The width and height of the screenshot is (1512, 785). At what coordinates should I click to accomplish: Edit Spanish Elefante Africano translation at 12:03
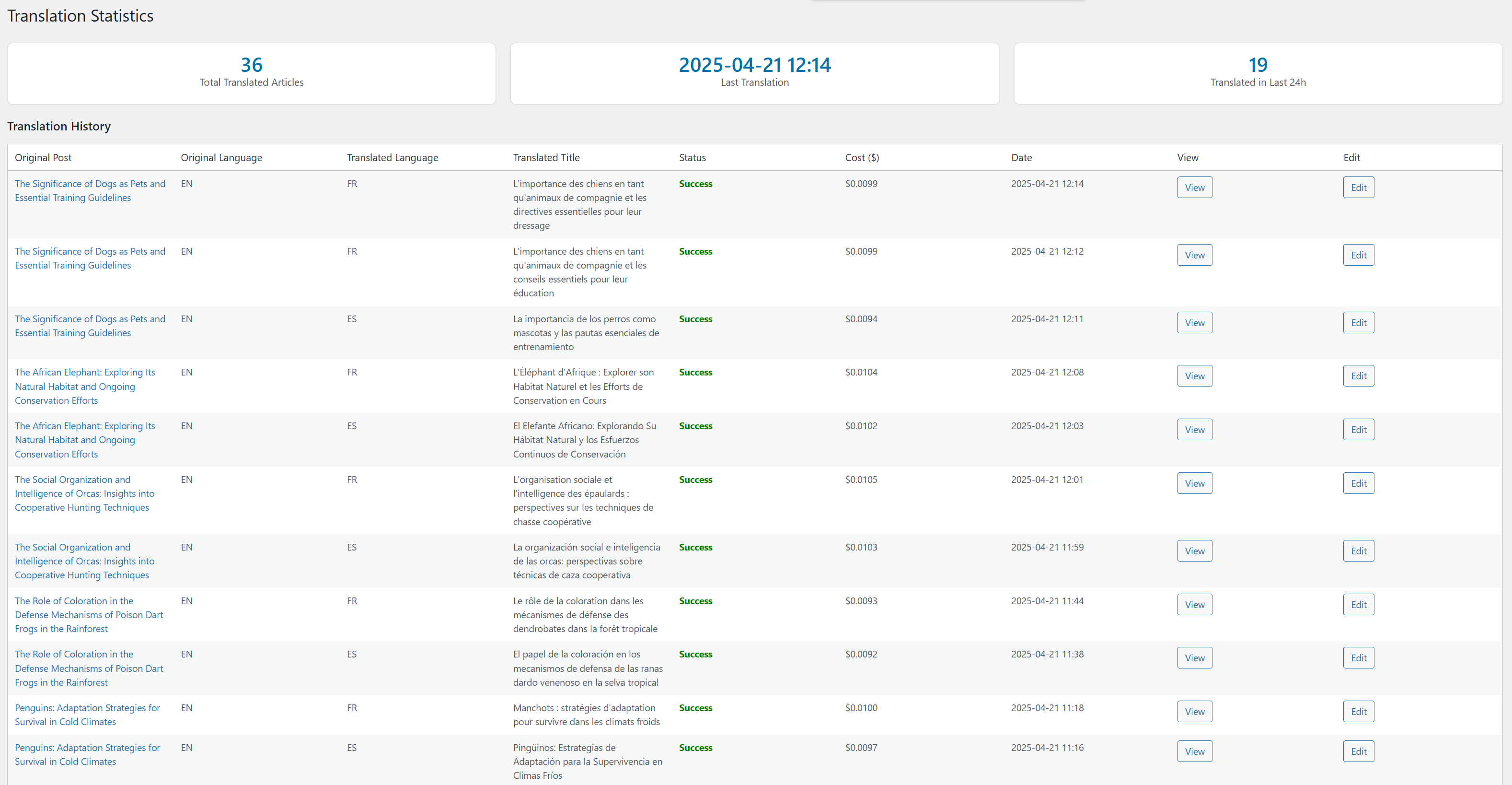[1359, 429]
